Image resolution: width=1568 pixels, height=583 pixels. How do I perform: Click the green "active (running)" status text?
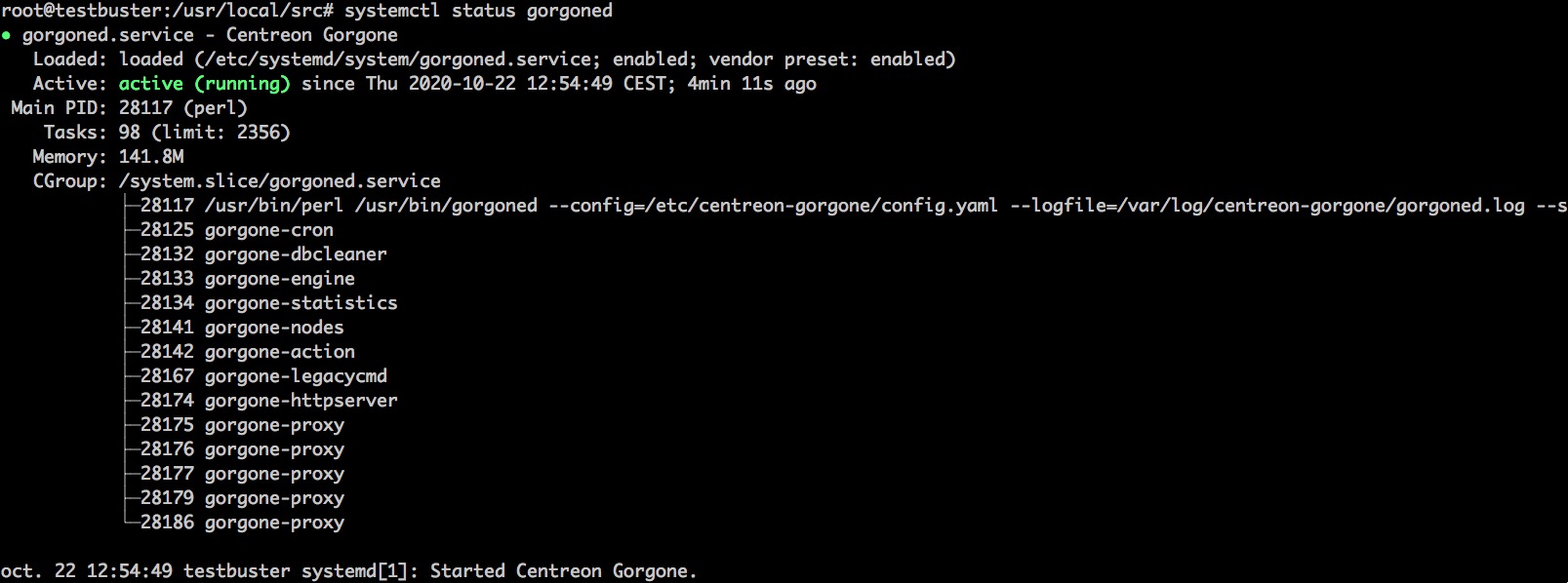[x=204, y=84]
